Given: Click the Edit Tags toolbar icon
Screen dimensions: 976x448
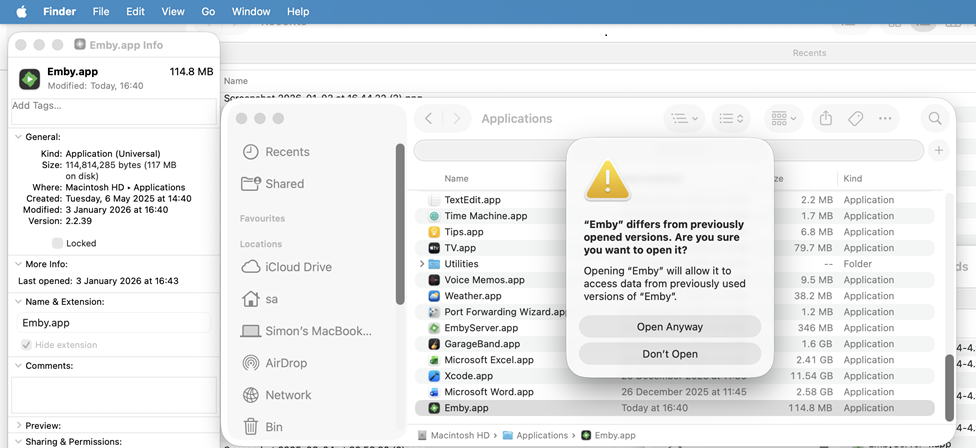Looking at the screenshot, I should pyautogui.click(x=856, y=118).
